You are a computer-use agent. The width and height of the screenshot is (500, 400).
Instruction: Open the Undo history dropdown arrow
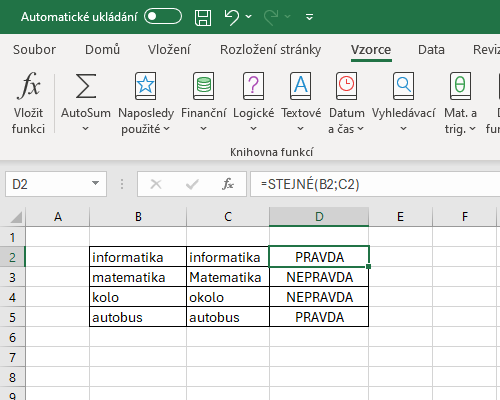coord(249,16)
